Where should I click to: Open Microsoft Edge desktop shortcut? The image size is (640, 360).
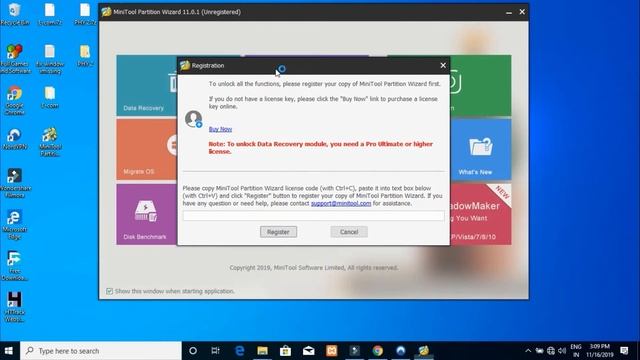[x=15, y=224]
